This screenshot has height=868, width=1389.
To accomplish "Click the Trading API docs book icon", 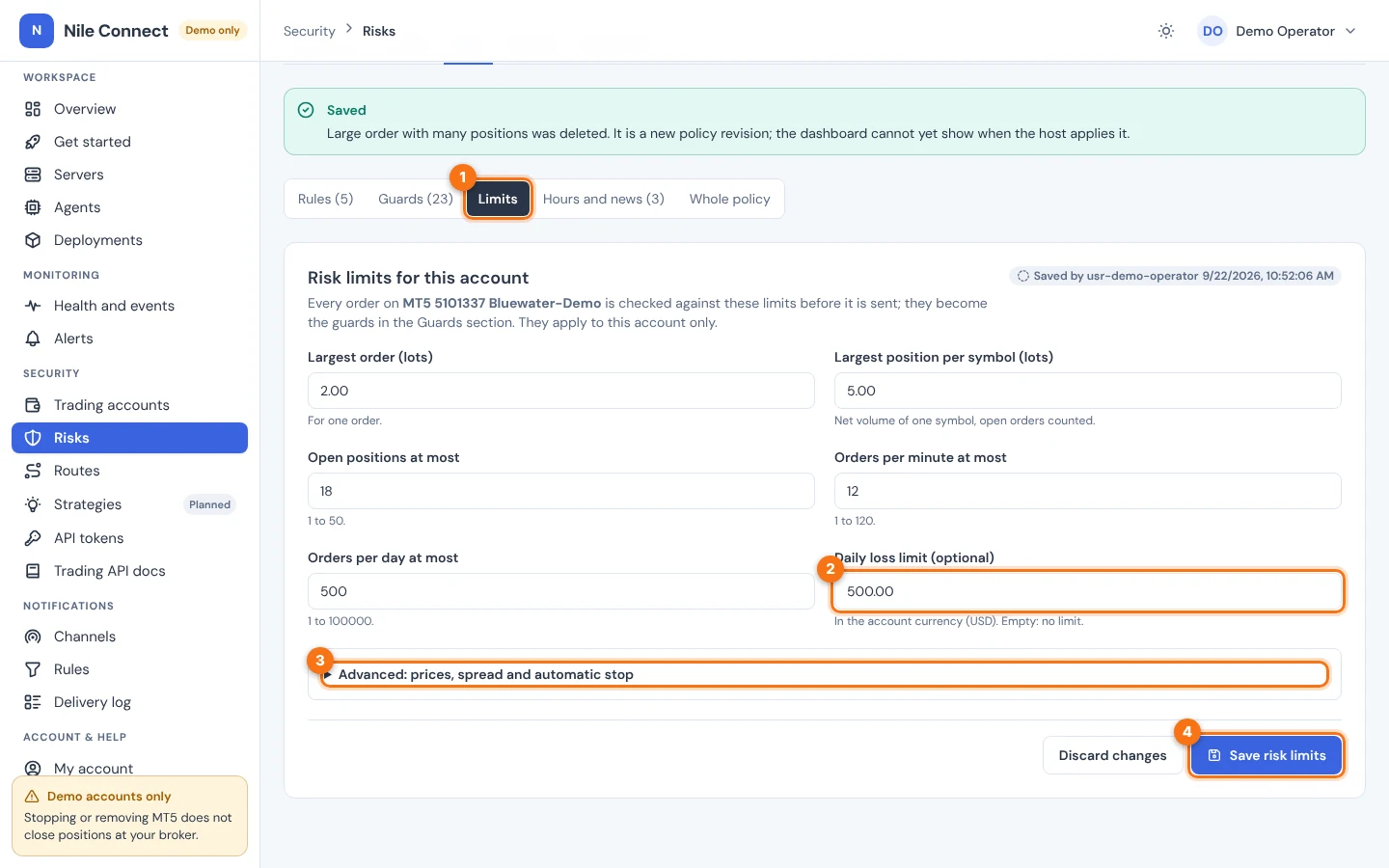I will [x=33, y=571].
